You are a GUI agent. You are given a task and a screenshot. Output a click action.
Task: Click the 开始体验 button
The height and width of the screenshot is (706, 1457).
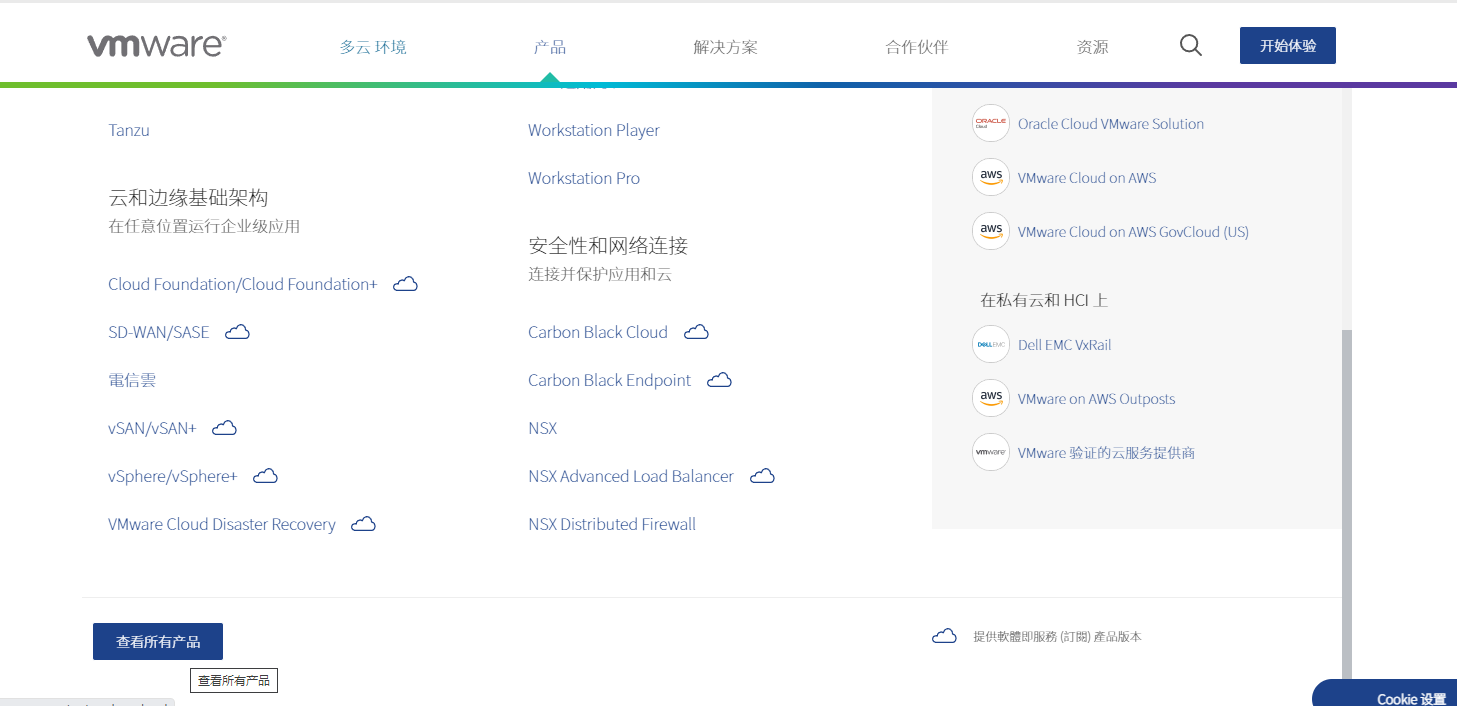[x=1288, y=46]
